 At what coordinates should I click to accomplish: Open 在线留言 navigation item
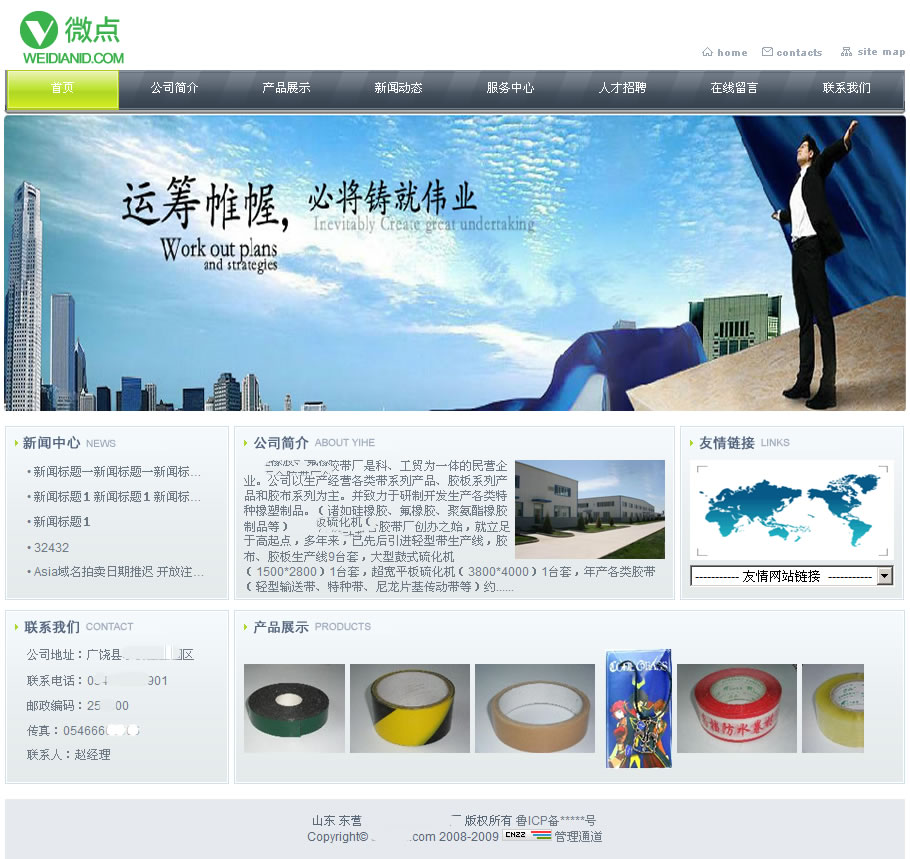click(x=734, y=89)
